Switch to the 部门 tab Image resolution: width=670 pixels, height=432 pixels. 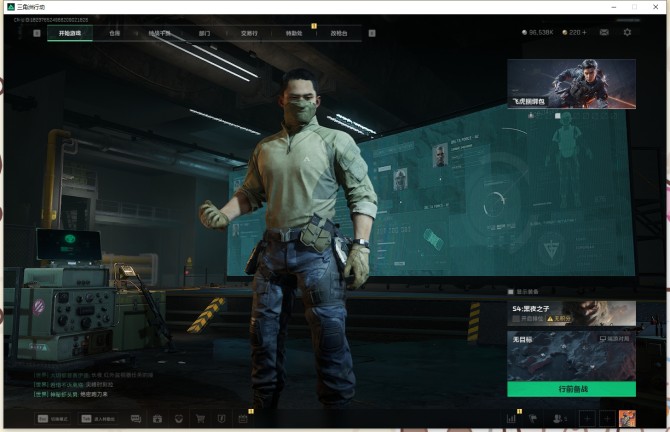click(x=204, y=33)
